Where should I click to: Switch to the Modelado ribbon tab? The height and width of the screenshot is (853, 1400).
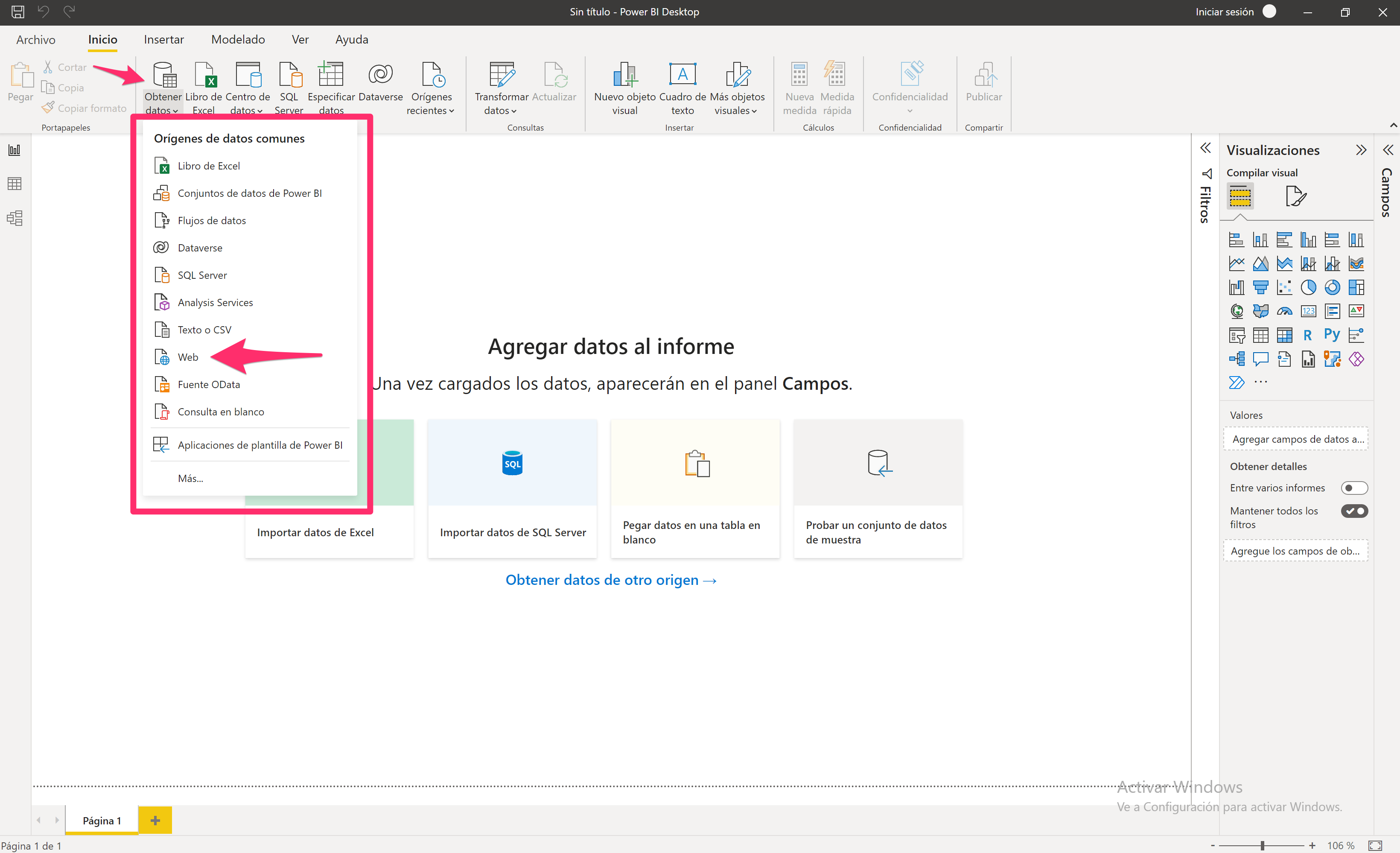tap(238, 39)
